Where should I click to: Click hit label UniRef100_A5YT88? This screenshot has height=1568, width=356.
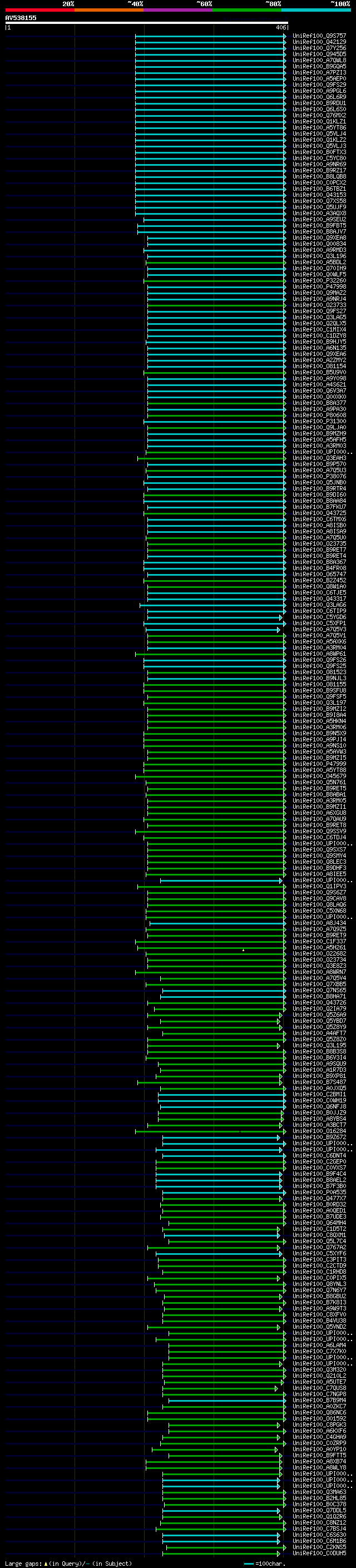(319, 770)
